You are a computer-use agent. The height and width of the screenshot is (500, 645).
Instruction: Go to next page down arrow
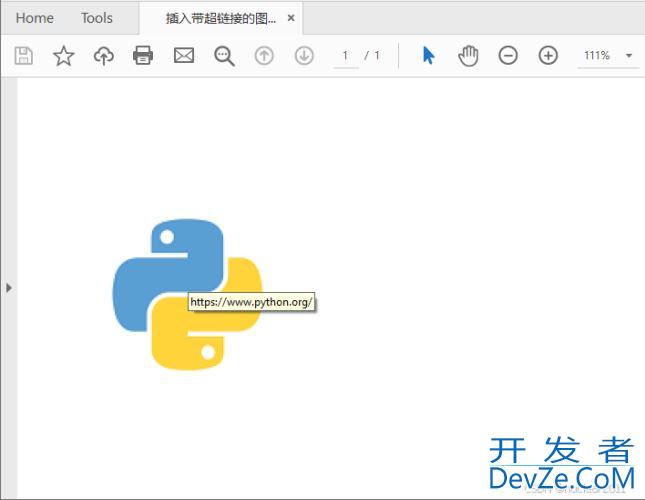pos(304,56)
